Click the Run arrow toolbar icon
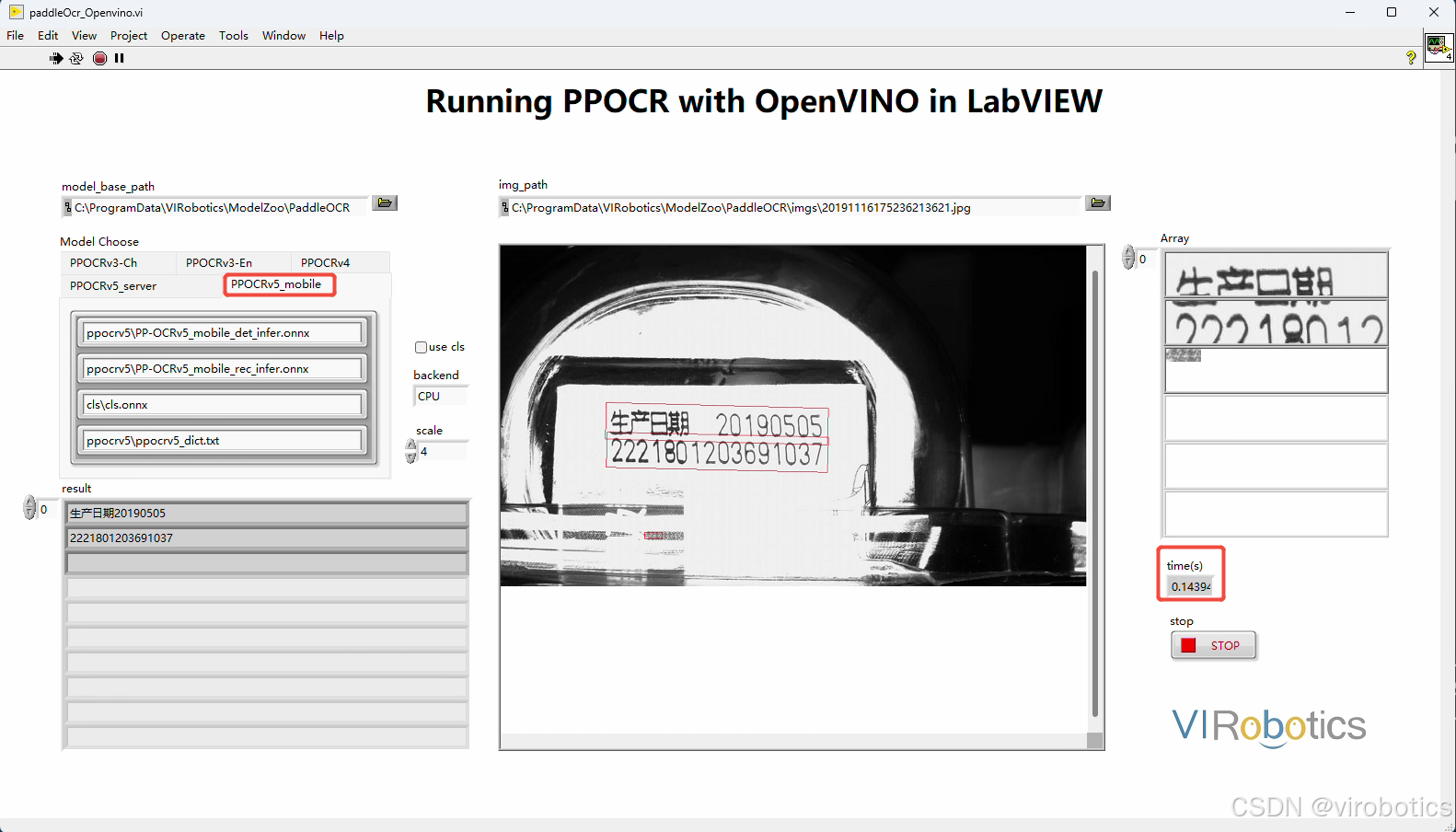1456x832 pixels. click(x=56, y=58)
